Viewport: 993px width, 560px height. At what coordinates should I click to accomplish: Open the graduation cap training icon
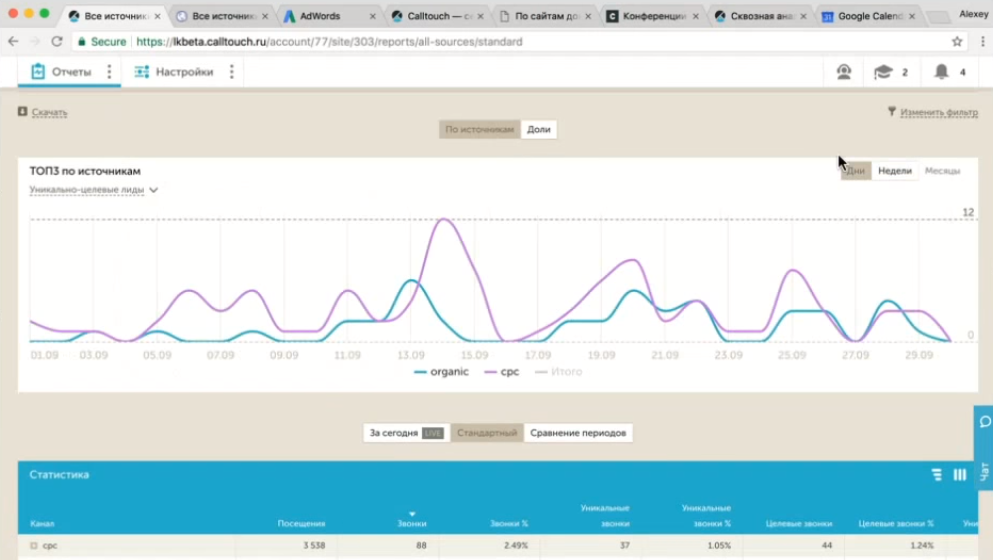tap(883, 72)
